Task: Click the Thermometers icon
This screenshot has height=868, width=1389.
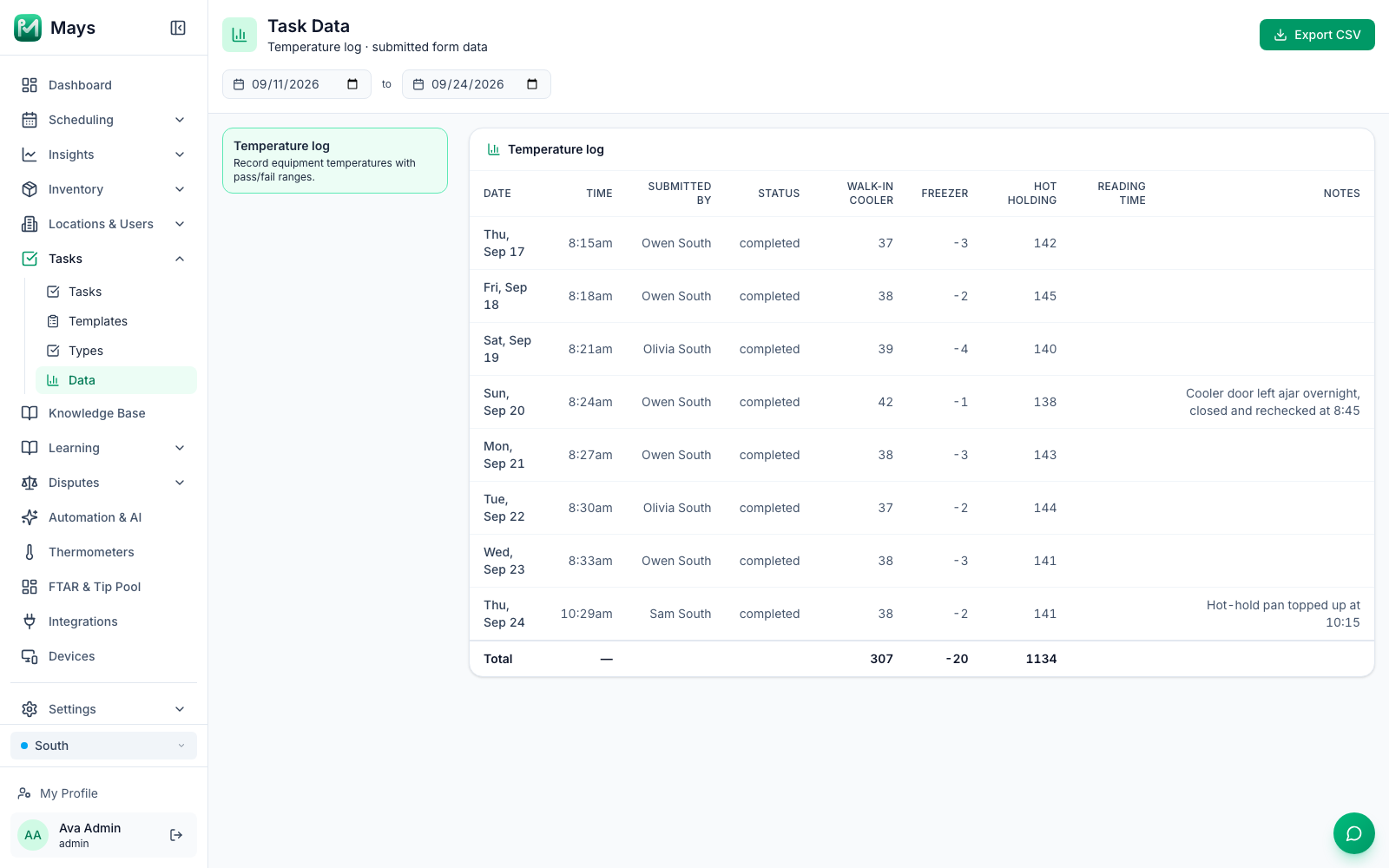Action: [x=30, y=552]
